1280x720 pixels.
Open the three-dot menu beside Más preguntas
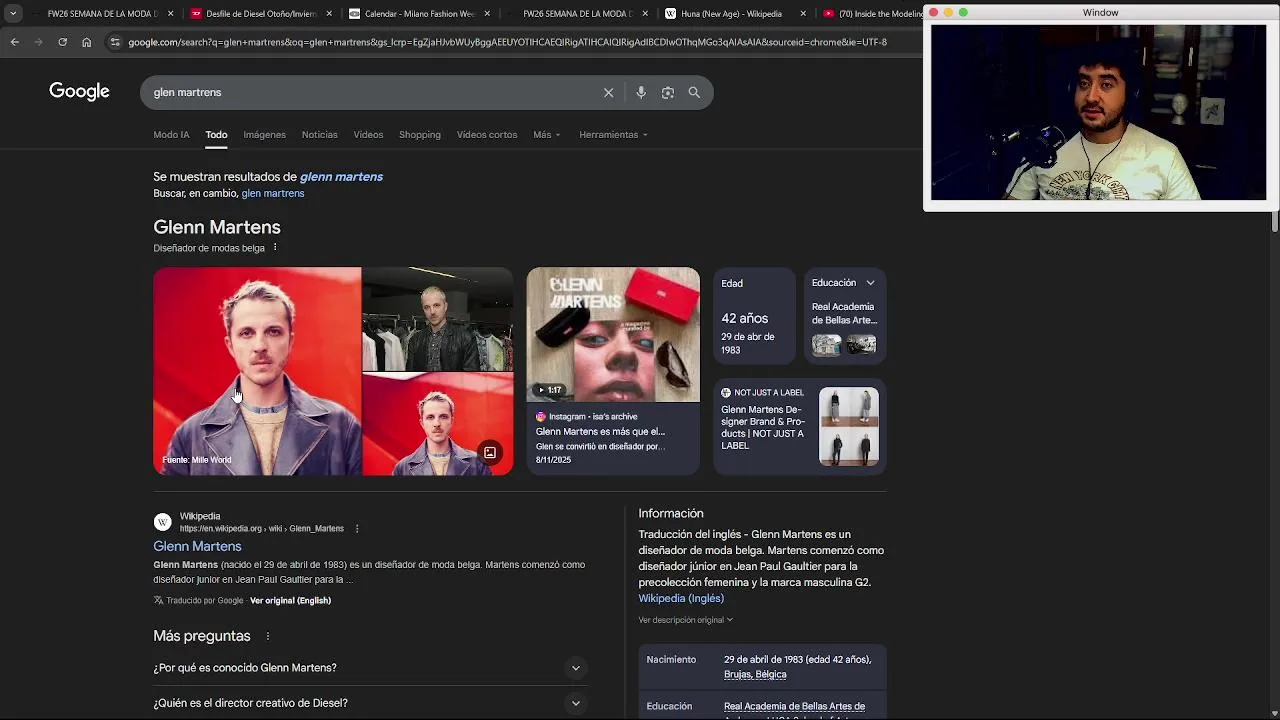pyautogui.click(x=267, y=636)
